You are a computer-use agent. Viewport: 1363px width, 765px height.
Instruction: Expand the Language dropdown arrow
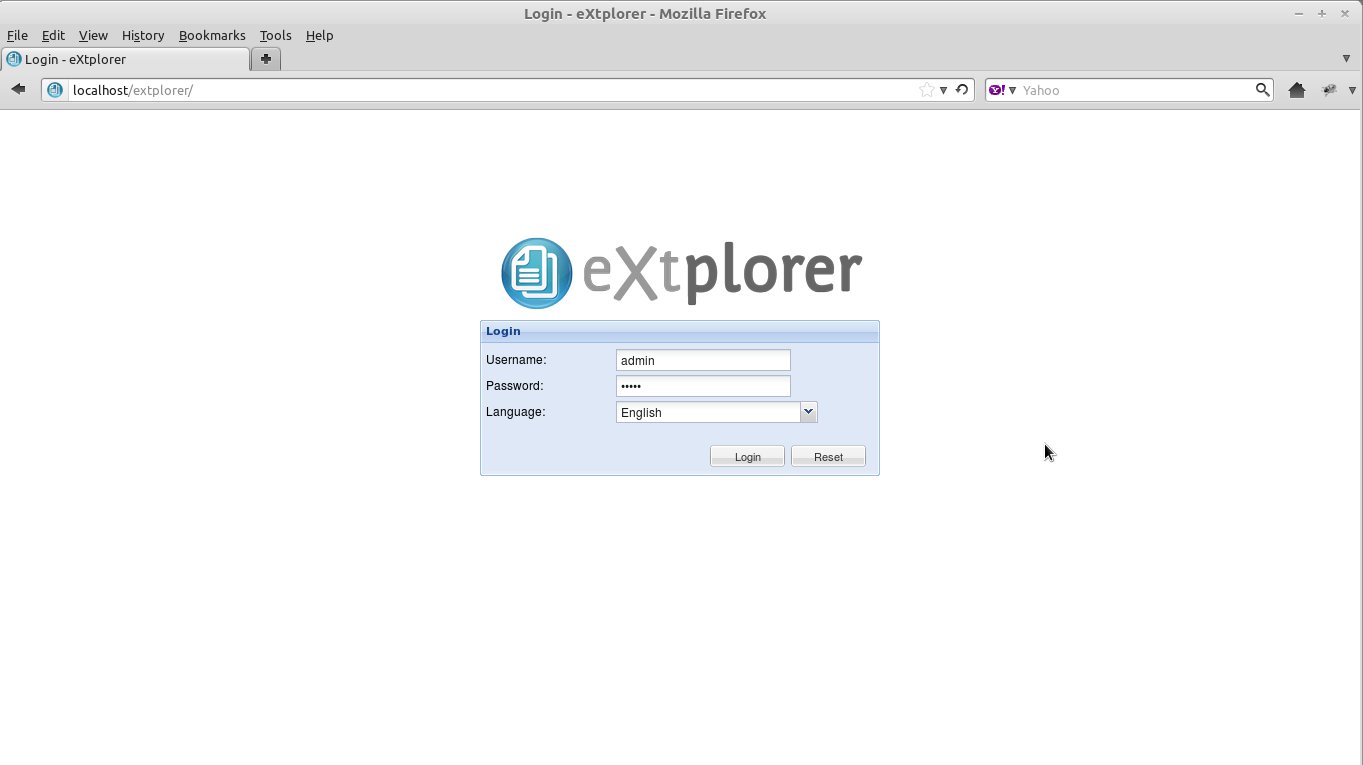(808, 412)
